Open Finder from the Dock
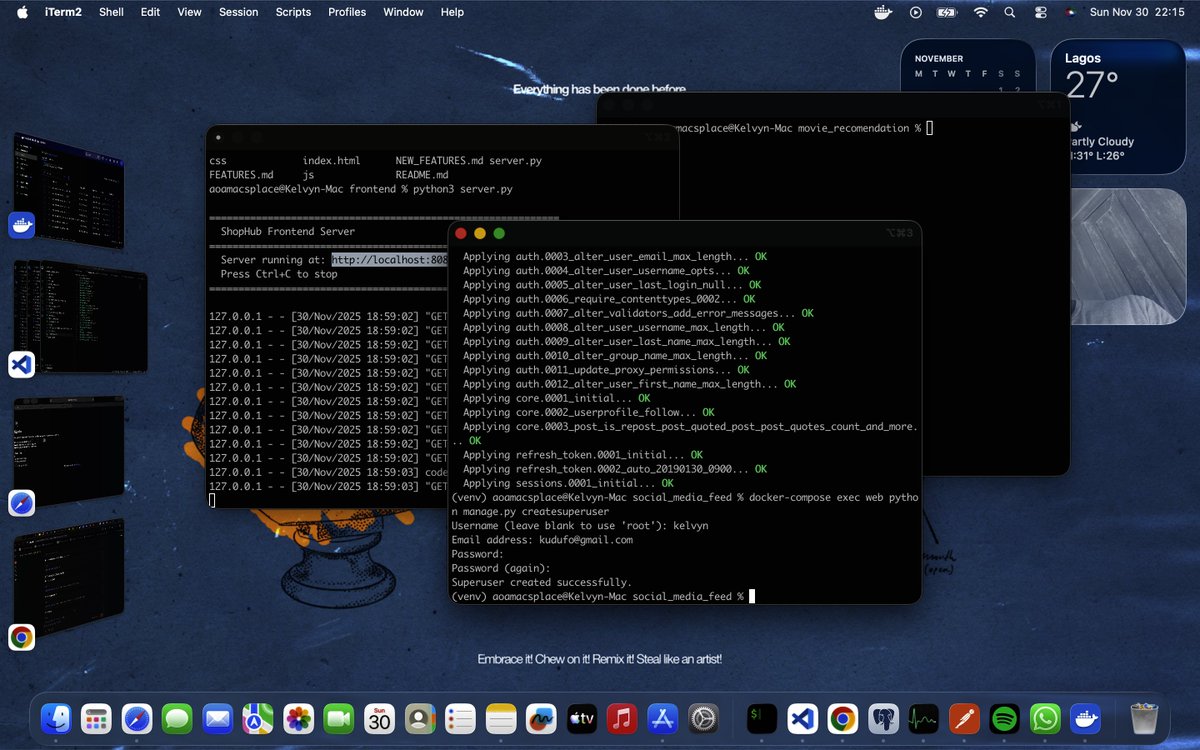The height and width of the screenshot is (750, 1200). (x=56, y=717)
